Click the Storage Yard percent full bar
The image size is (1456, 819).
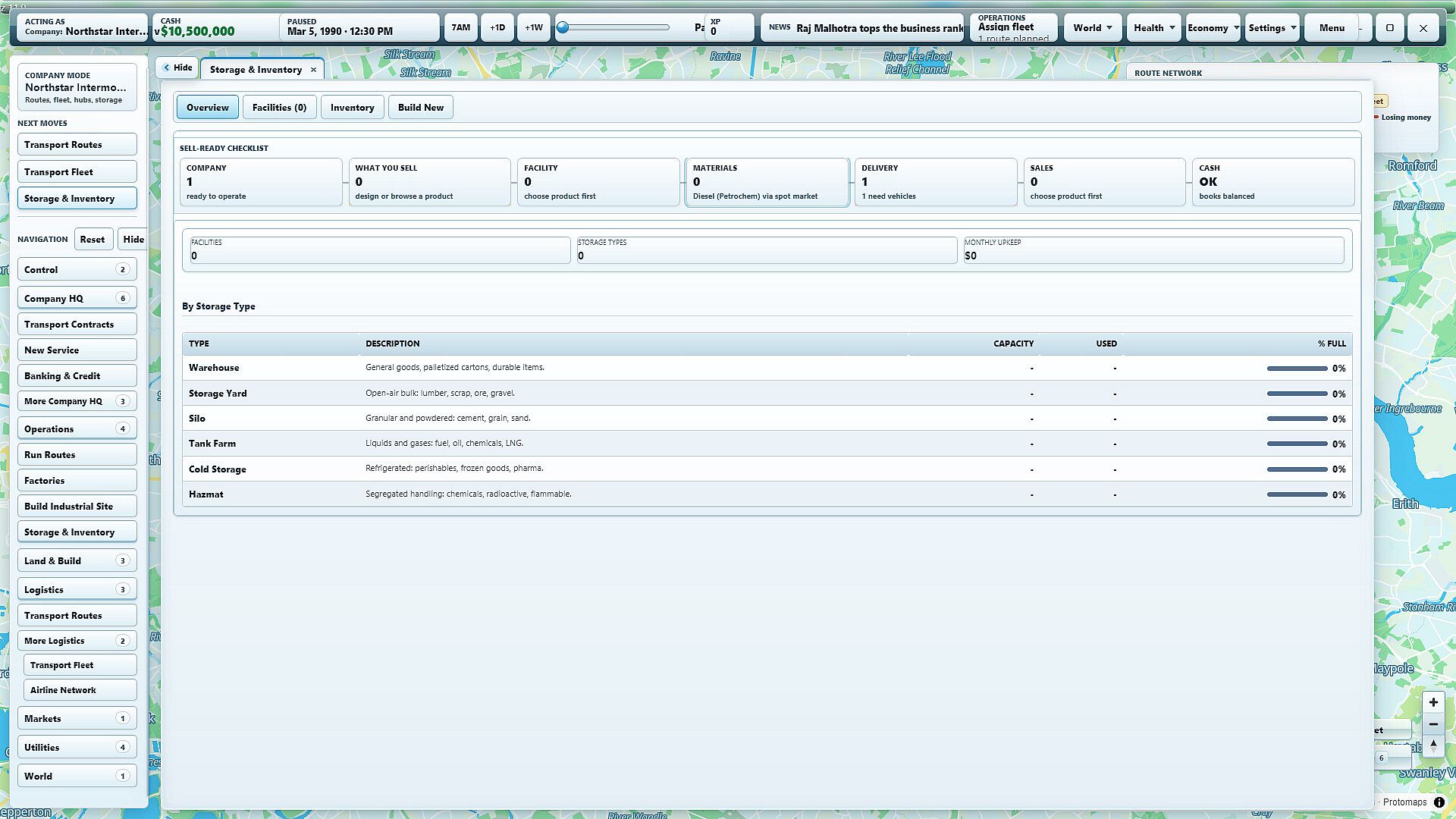click(x=1297, y=394)
